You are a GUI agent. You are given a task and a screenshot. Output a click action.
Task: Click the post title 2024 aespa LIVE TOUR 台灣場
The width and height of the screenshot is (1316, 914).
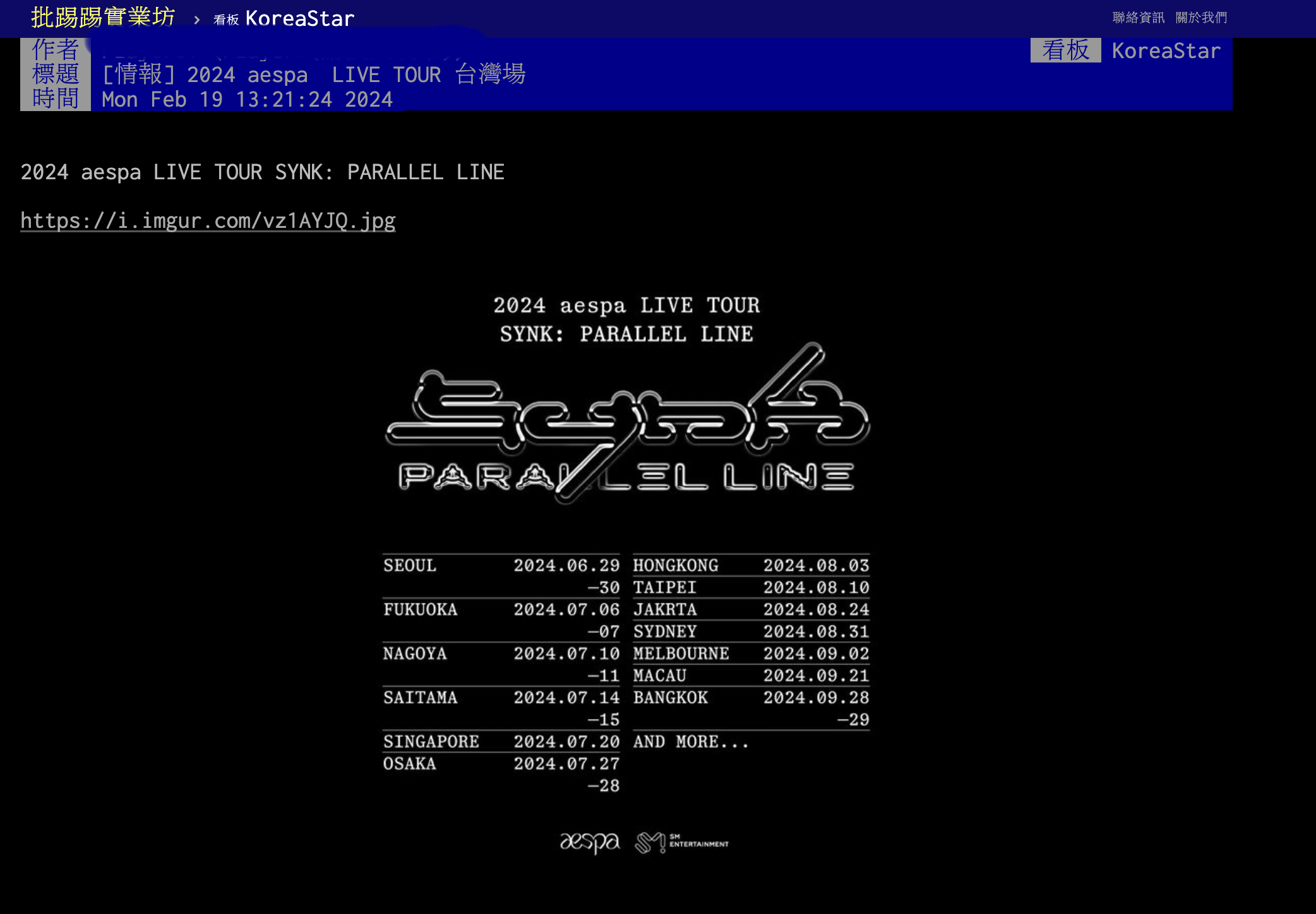[314, 74]
